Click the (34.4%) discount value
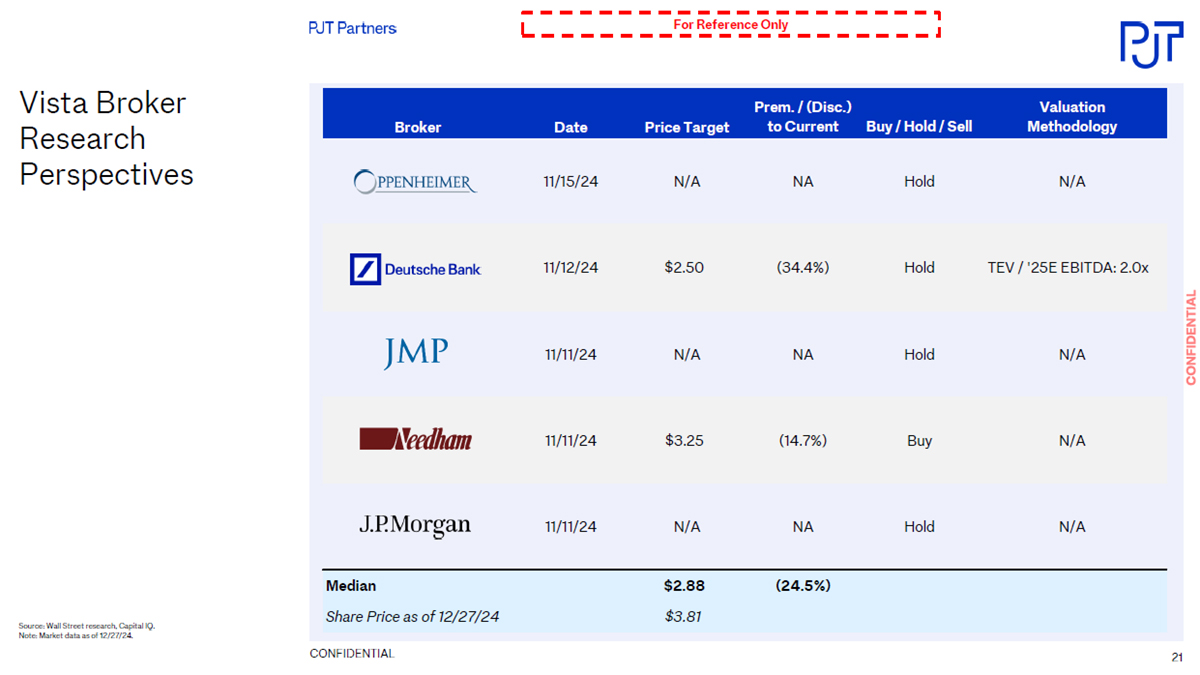The width and height of the screenshot is (1200, 675). [x=803, y=268]
